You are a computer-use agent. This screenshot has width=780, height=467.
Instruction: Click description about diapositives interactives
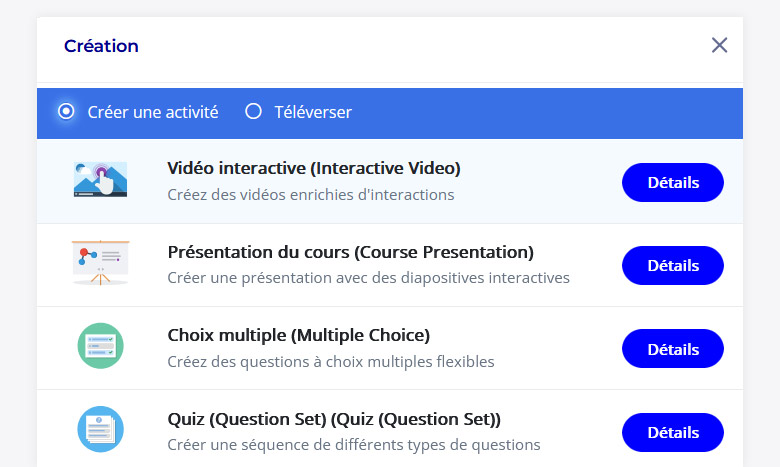369,278
